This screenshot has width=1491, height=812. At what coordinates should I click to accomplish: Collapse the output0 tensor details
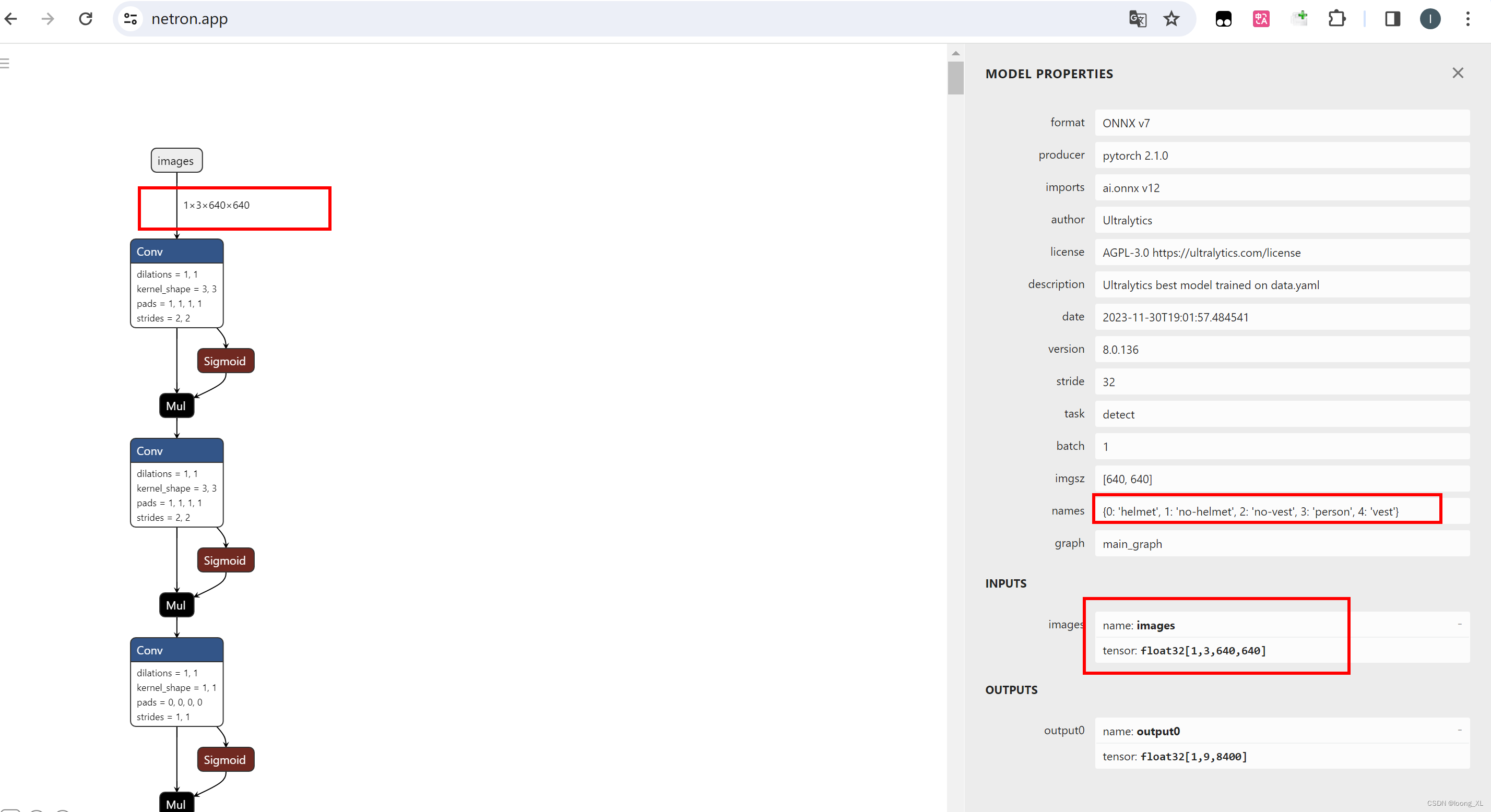pyautogui.click(x=1459, y=731)
